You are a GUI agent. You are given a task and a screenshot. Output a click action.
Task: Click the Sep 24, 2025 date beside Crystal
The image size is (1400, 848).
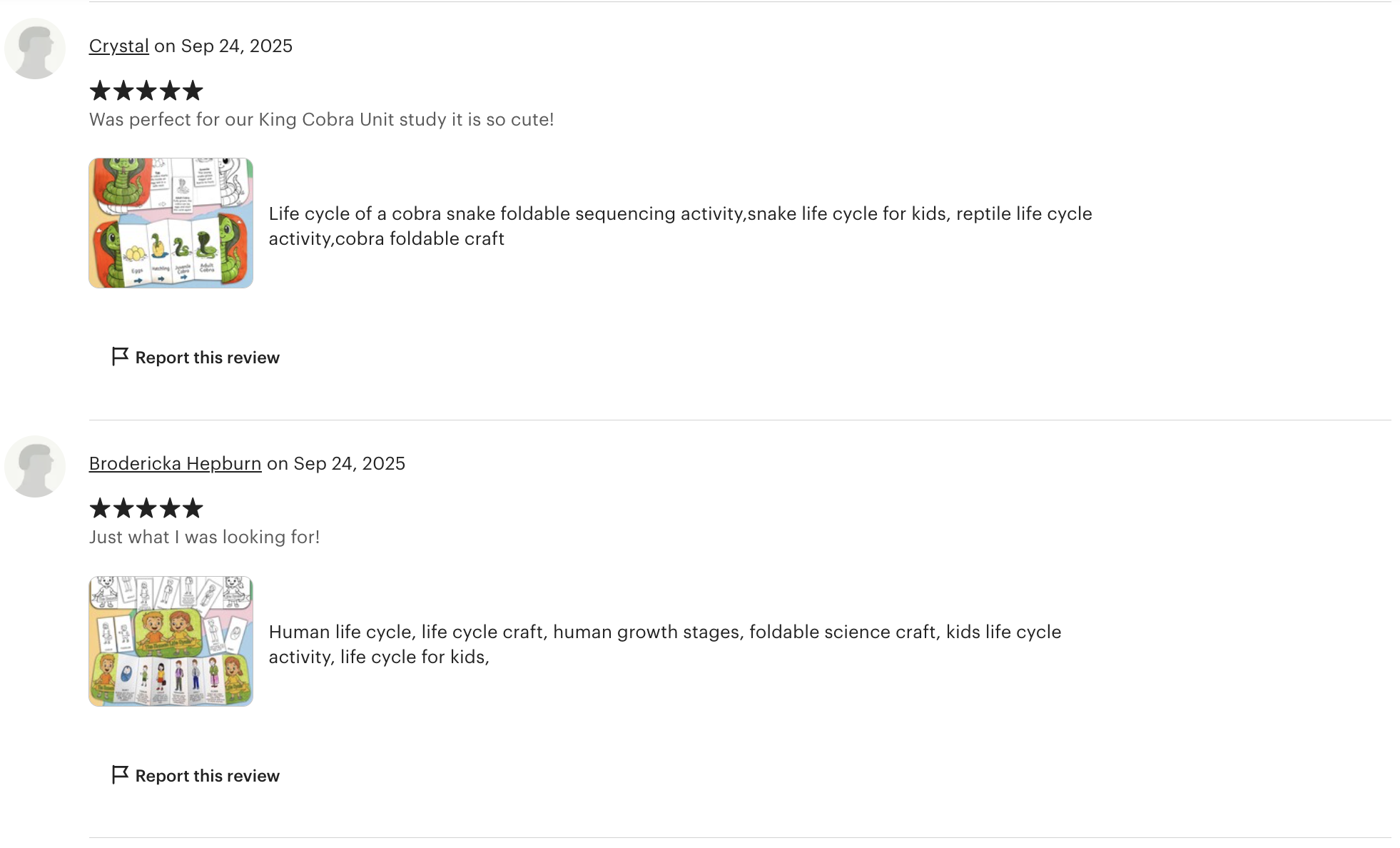coord(236,46)
